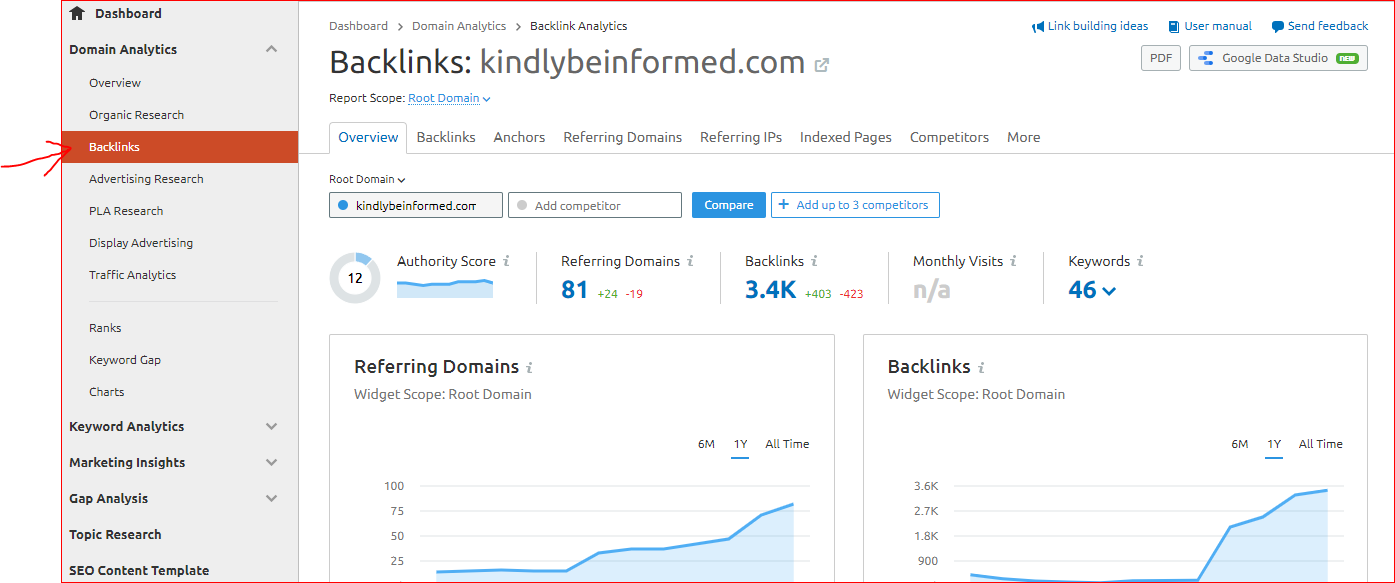The image size is (1395, 583).
Task: Select 1Y range on Backlinks chart
Action: click(1274, 444)
